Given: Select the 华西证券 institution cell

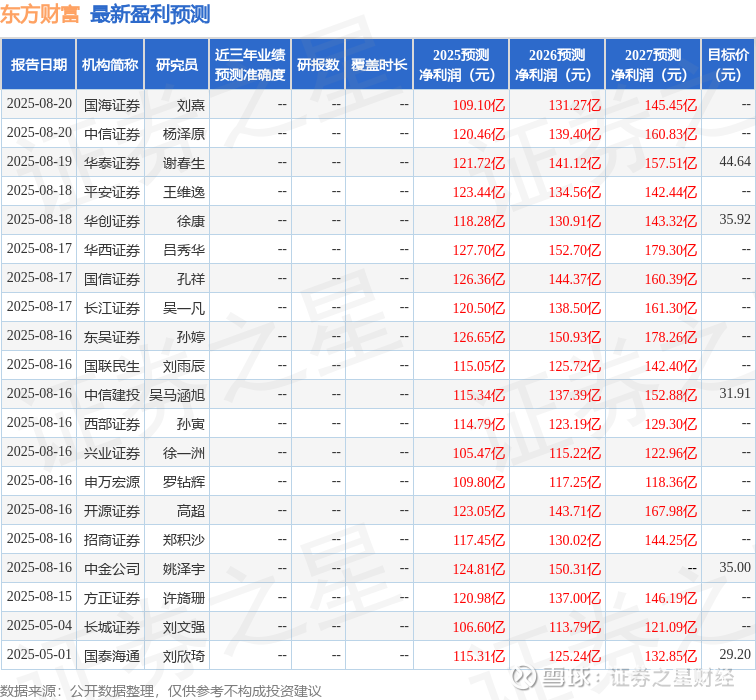Looking at the screenshot, I should [x=112, y=250].
